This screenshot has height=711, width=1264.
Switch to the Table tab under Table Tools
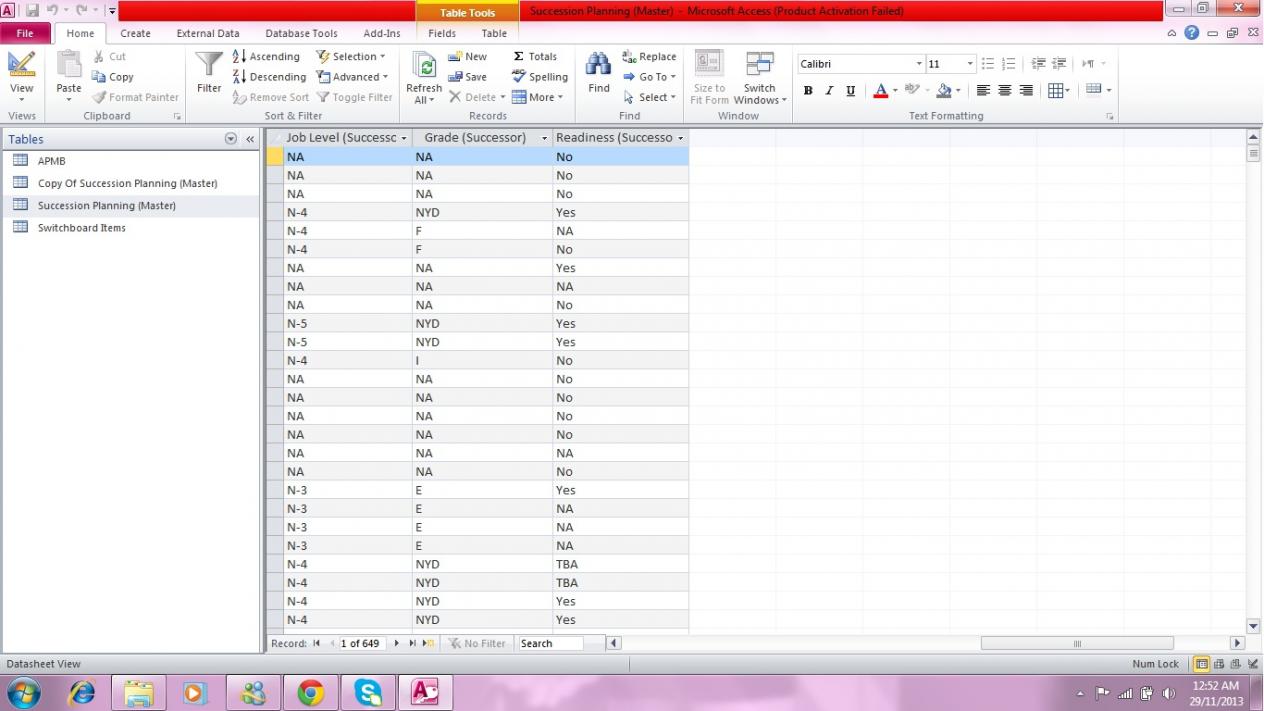494,33
